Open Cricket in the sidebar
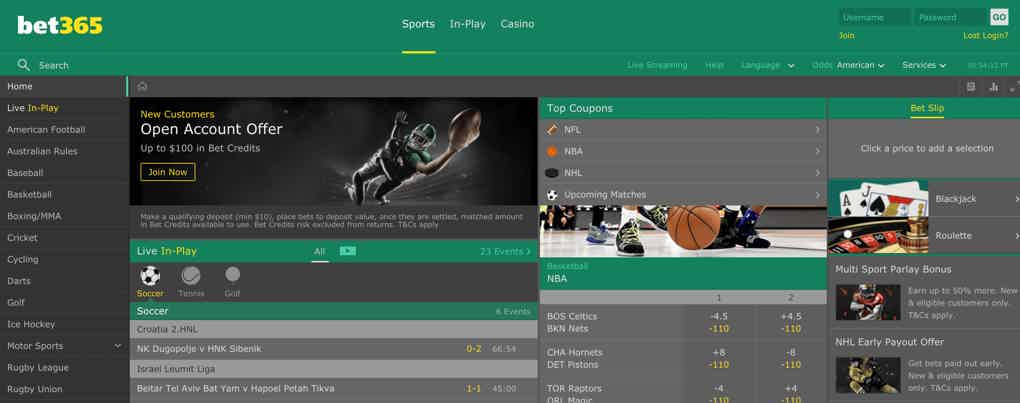This screenshot has height=403, width=1020. pyautogui.click(x=64, y=238)
